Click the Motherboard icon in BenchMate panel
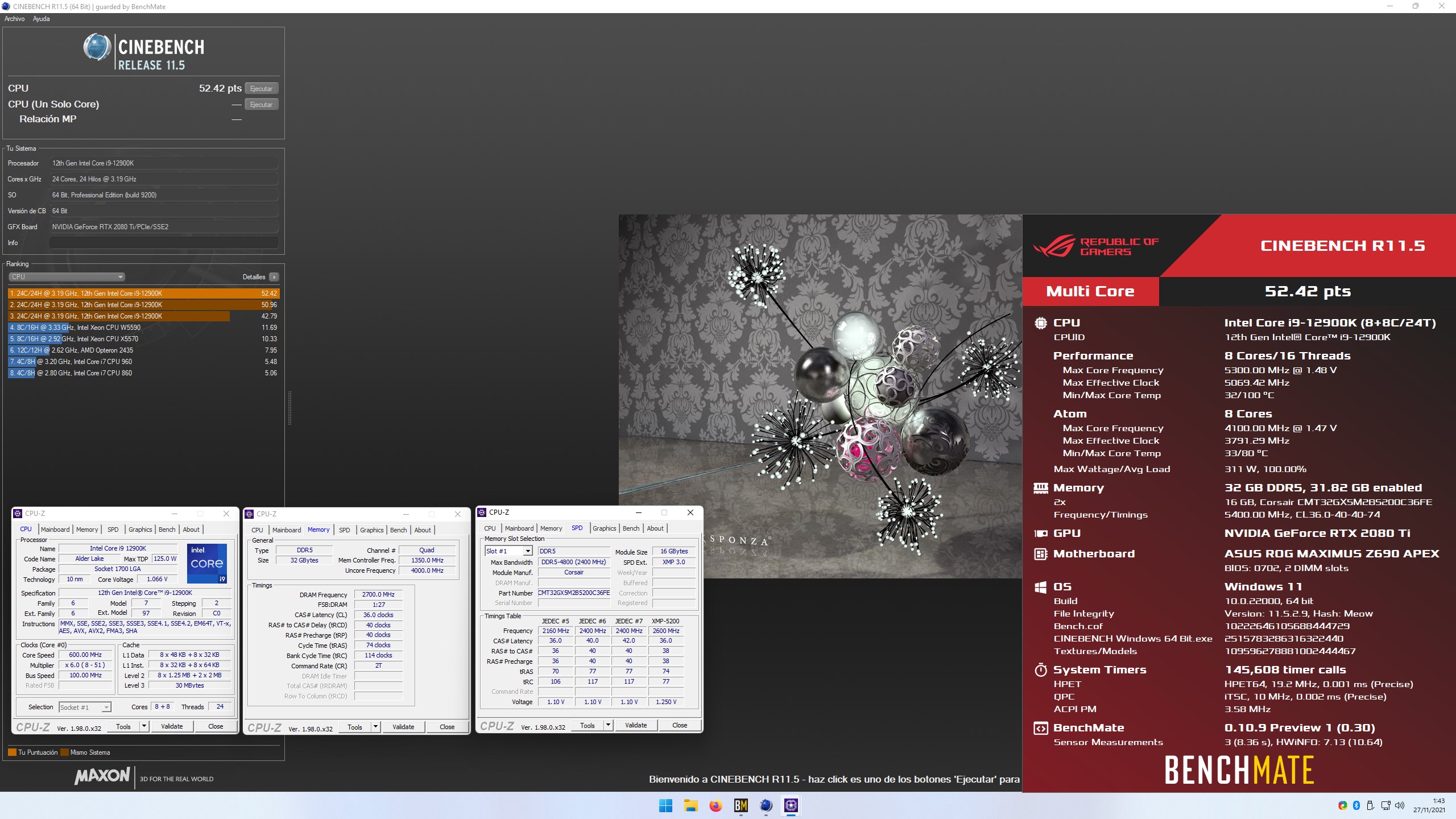The height and width of the screenshot is (819, 1456). tap(1041, 554)
